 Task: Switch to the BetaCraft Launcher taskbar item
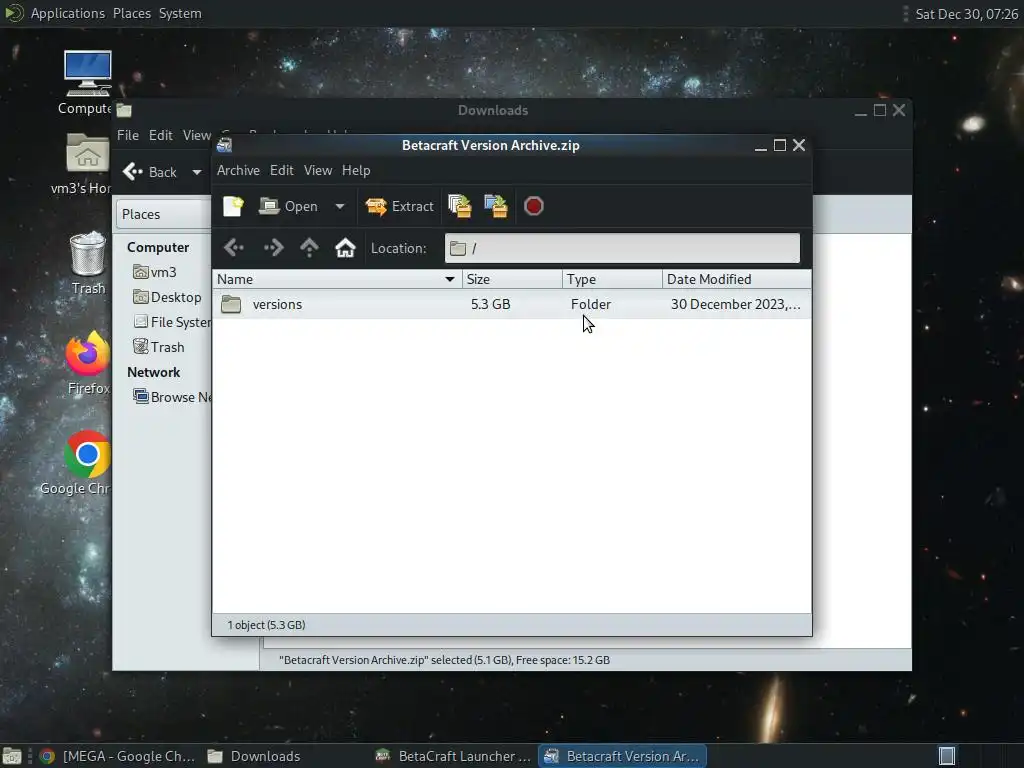[x=454, y=756]
